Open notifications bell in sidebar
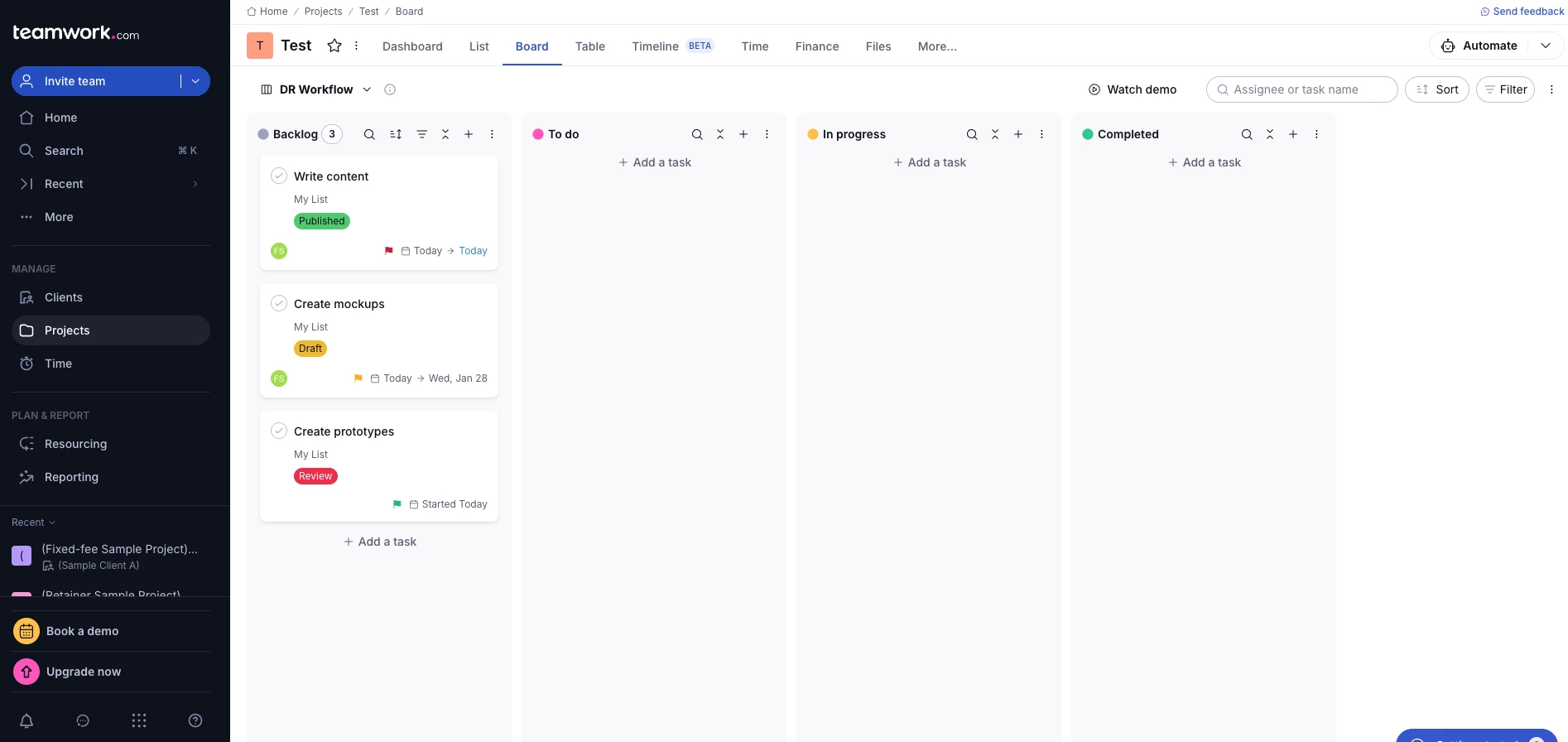Image resolution: width=1568 pixels, height=742 pixels. [x=26, y=720]
